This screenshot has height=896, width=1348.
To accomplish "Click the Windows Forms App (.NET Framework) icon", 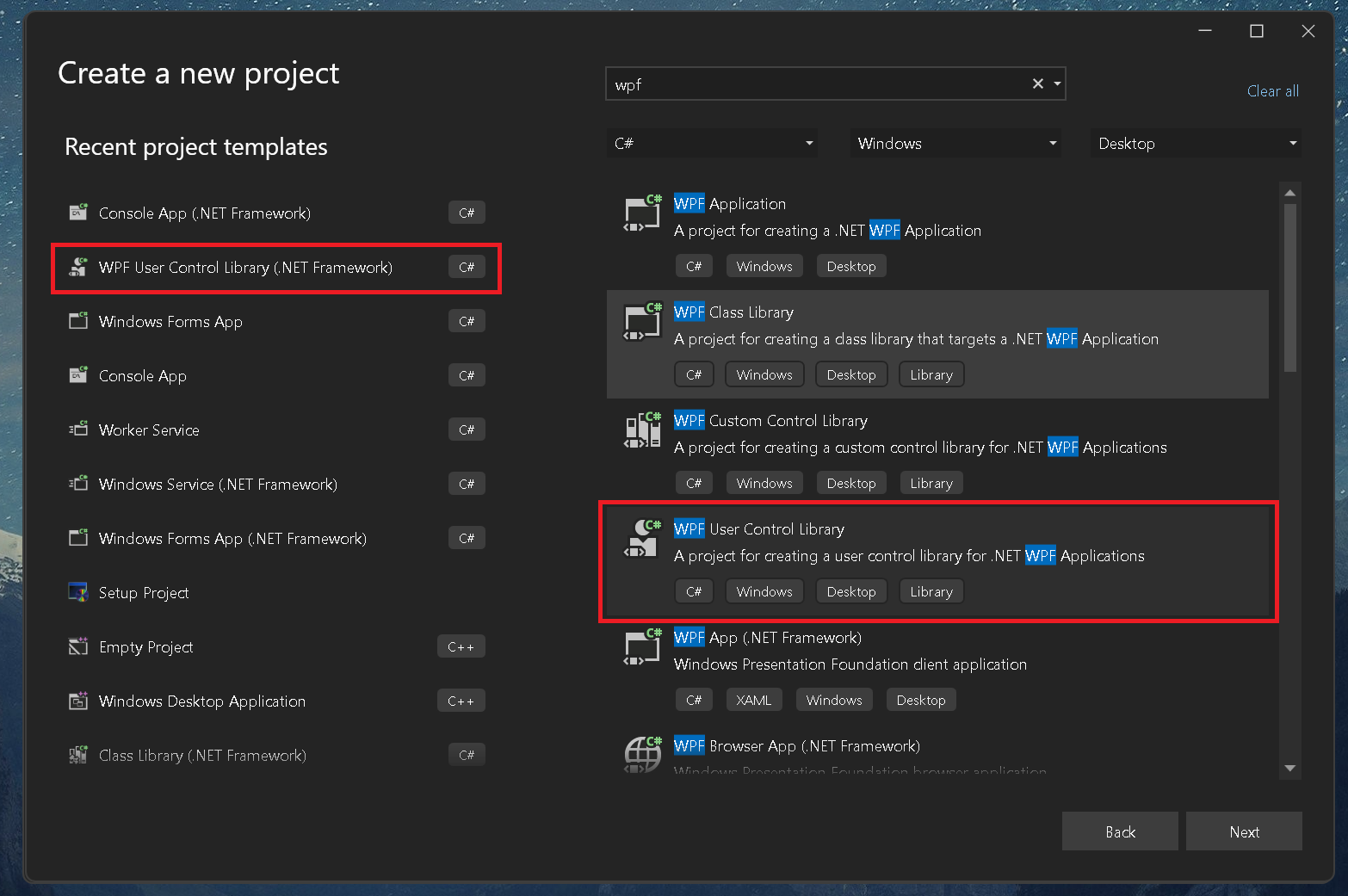I will [x=78, y=538].
